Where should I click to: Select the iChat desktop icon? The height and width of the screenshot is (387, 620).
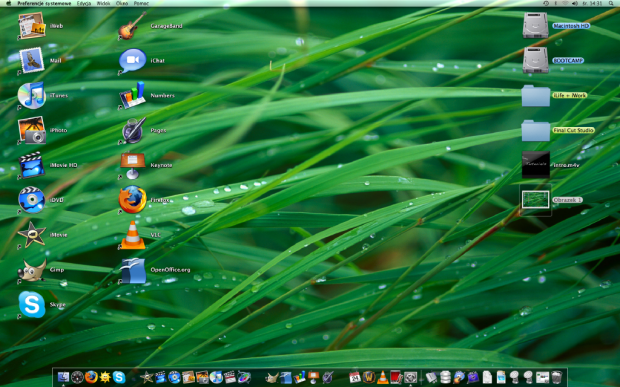pyautogui.click(x=132, y=60)
